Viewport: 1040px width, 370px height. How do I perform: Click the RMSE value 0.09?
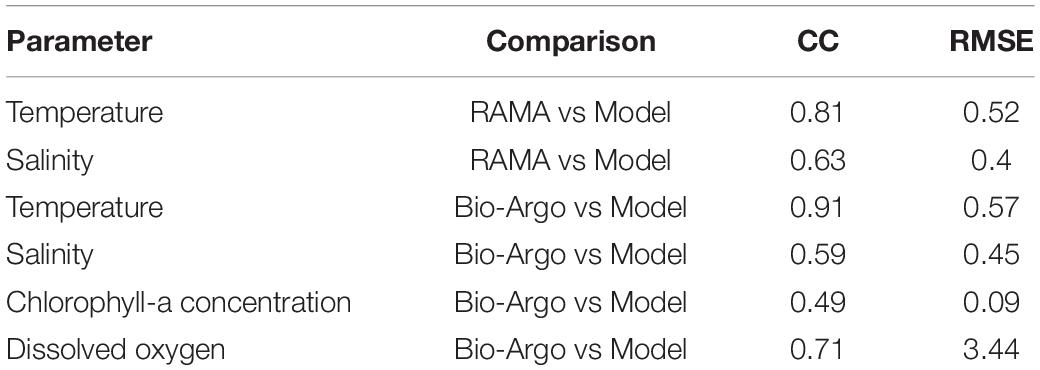tap(992, 302)
